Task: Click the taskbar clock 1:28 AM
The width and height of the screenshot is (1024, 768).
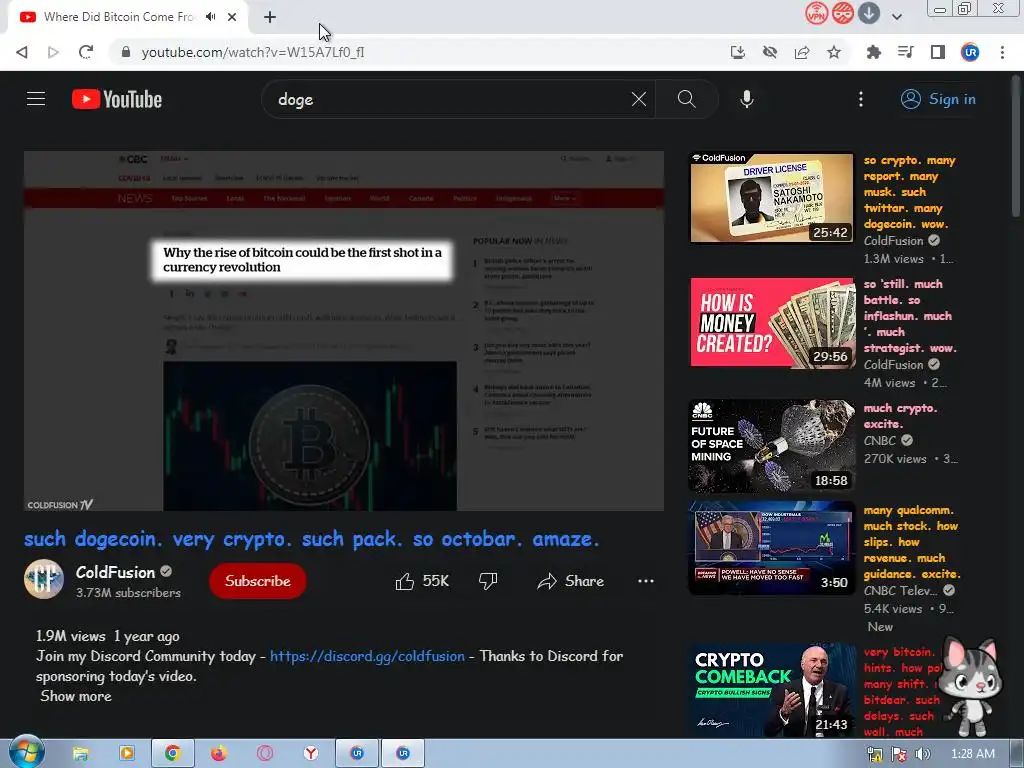Action: pos(973,754)
